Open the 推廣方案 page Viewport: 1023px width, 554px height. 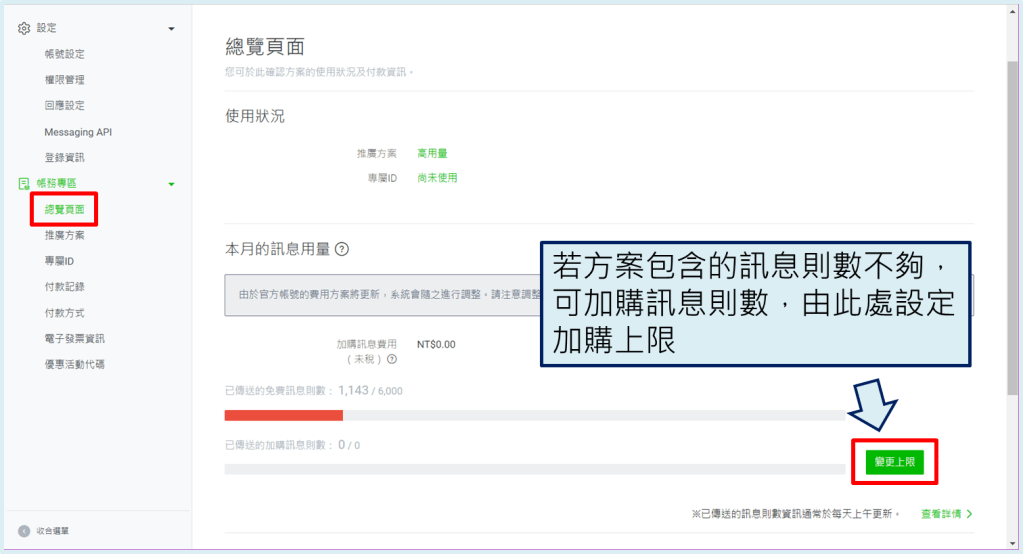pos(64,236)
